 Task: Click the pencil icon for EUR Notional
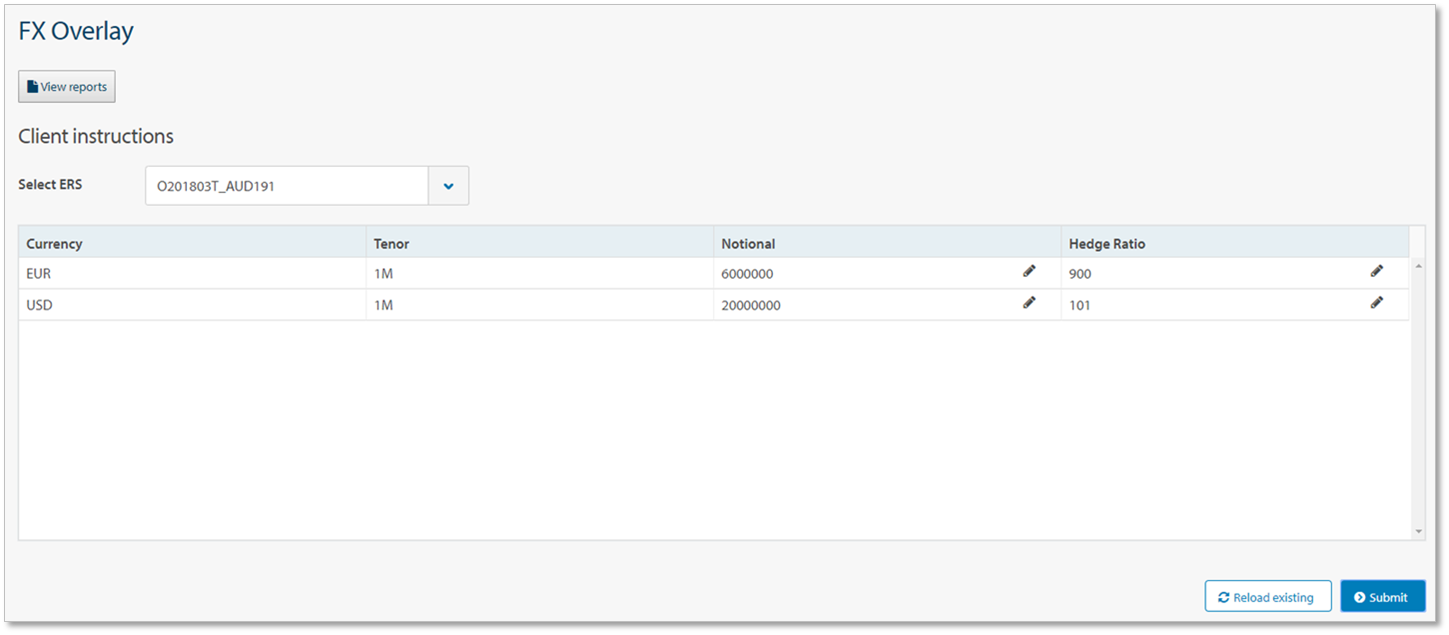(x=1029, y=271)
